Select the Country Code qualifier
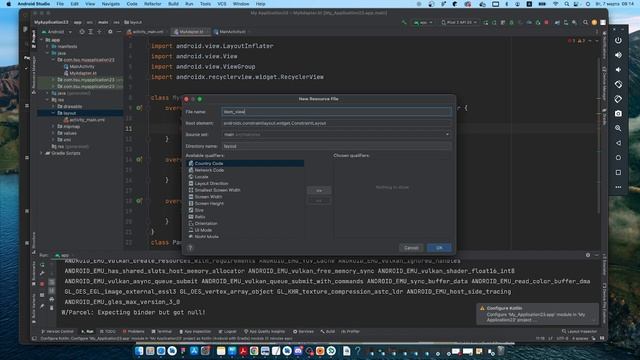Screen dimensions: 640x360 pyautogui.click(x=245, y=163)
